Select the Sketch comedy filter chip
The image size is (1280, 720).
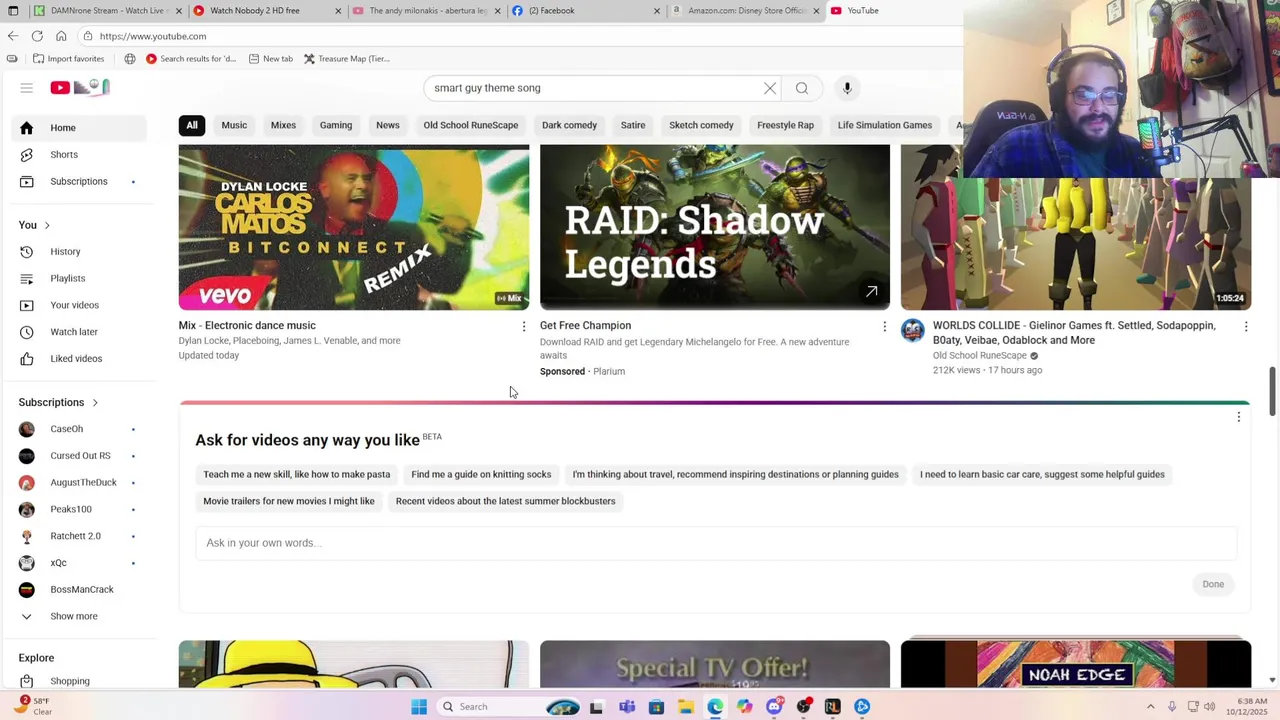pyautogui.click(x=701, y=125)
